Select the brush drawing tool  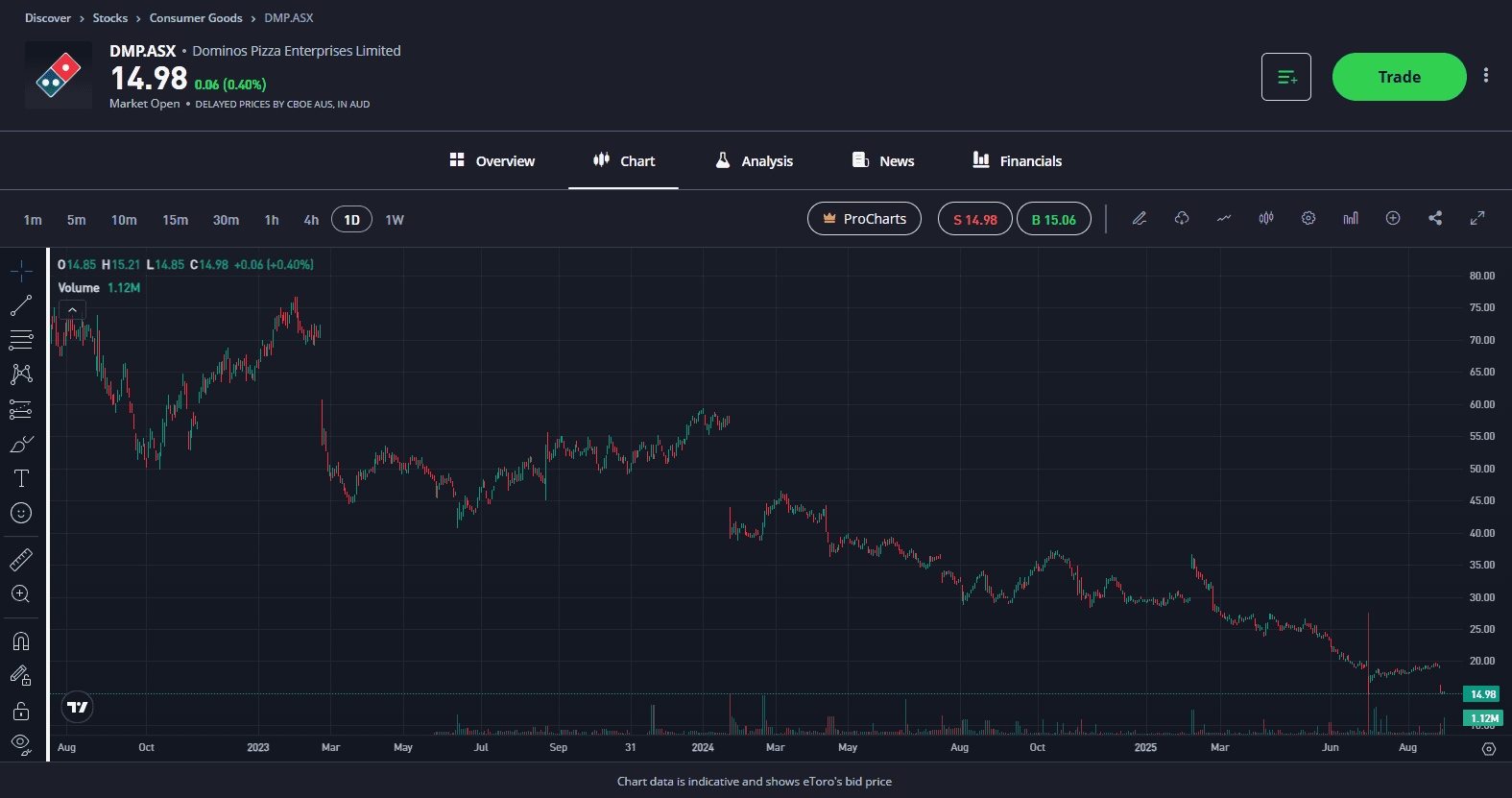pos(21,445)
